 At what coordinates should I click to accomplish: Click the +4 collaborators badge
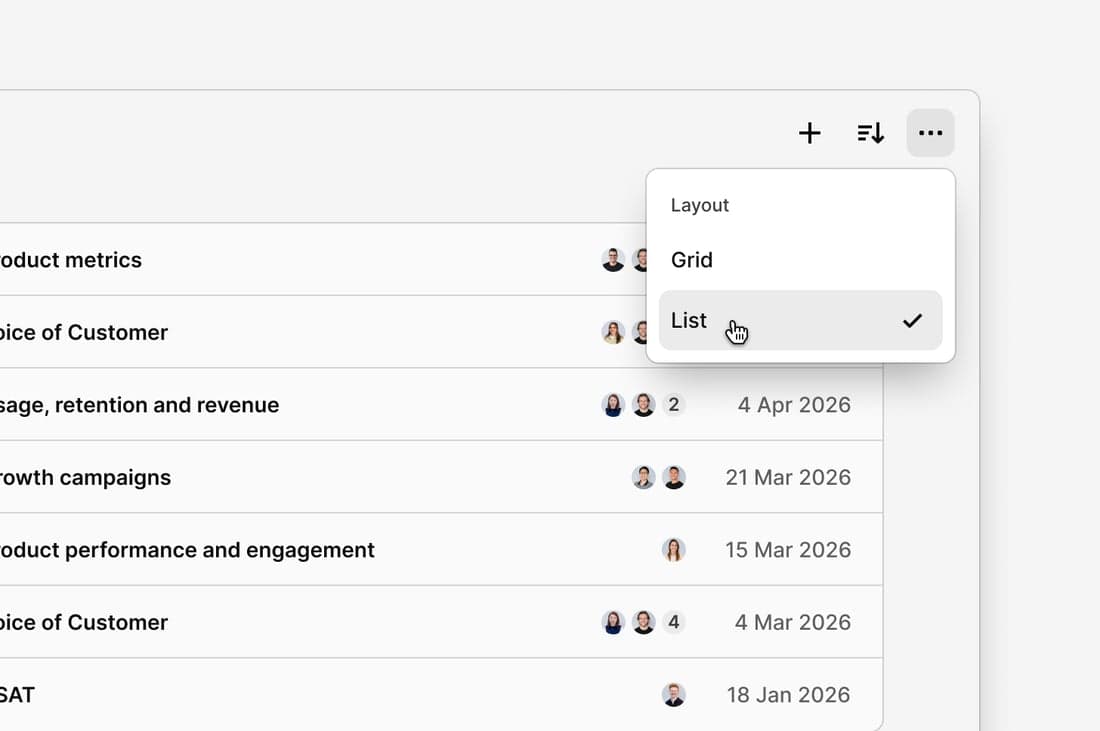click(673, 622)
